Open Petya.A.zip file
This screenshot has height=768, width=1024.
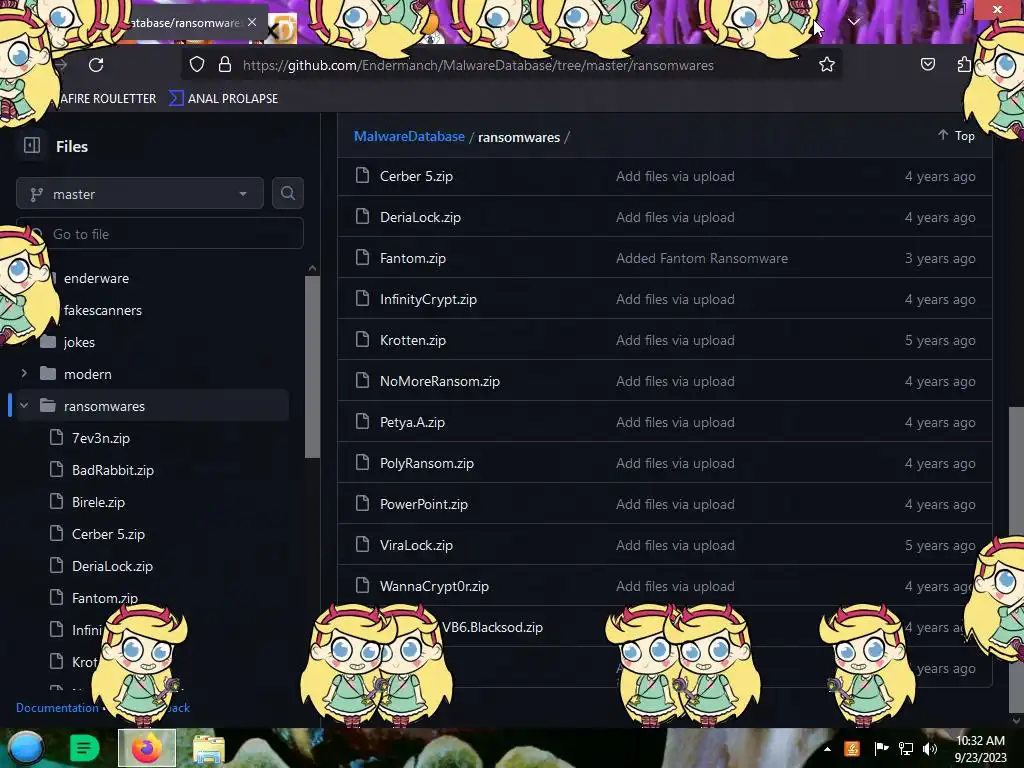coord(412,423)
